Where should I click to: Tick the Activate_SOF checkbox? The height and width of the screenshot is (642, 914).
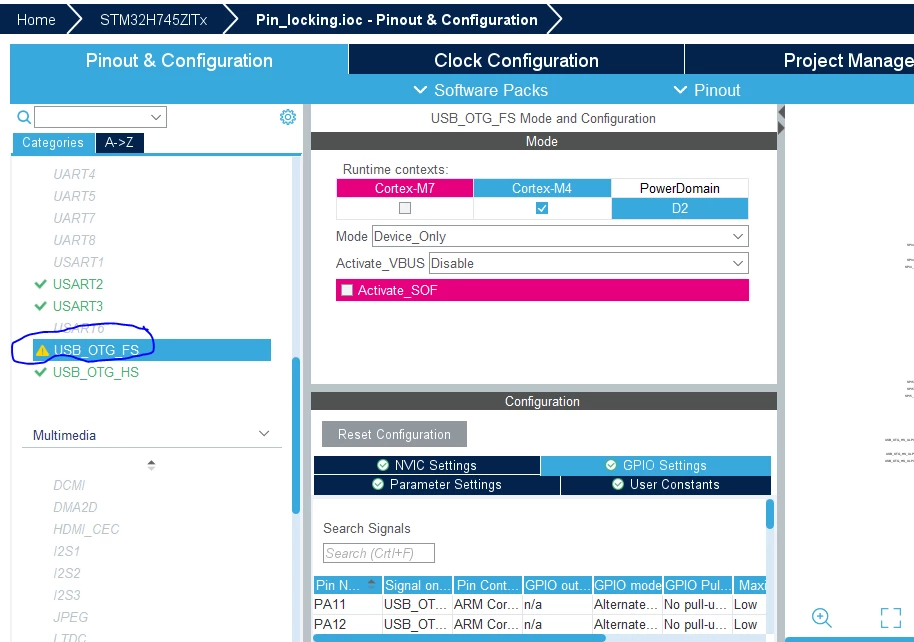pyautogui.click(x=347, y=290)
